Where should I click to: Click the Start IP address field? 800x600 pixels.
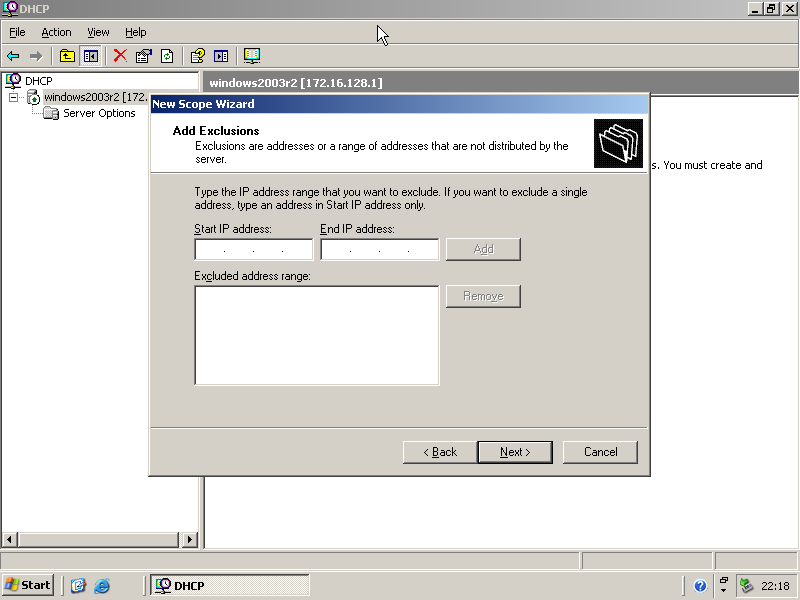click(x=253, y=249)
